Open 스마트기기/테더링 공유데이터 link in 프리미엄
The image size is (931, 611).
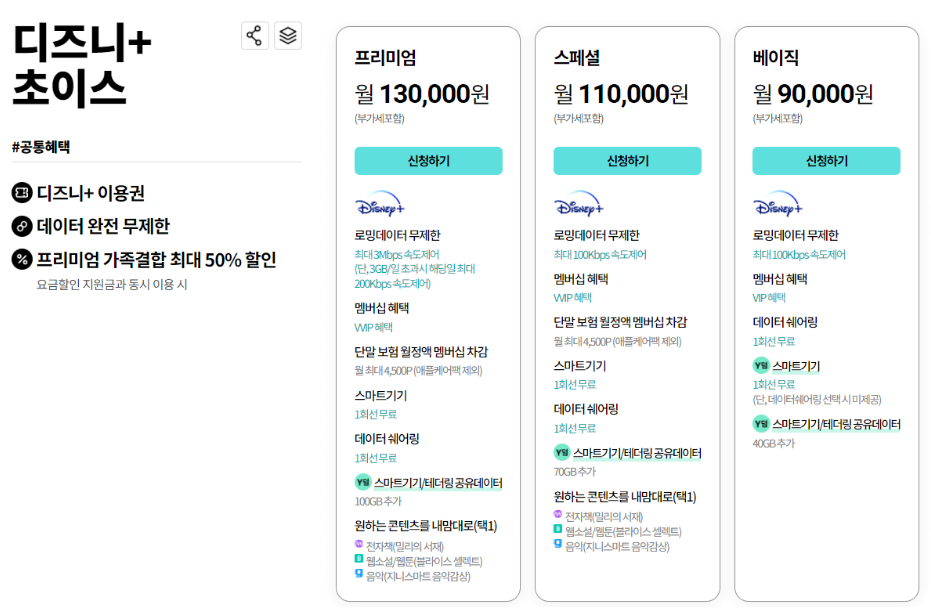(438, 483)
